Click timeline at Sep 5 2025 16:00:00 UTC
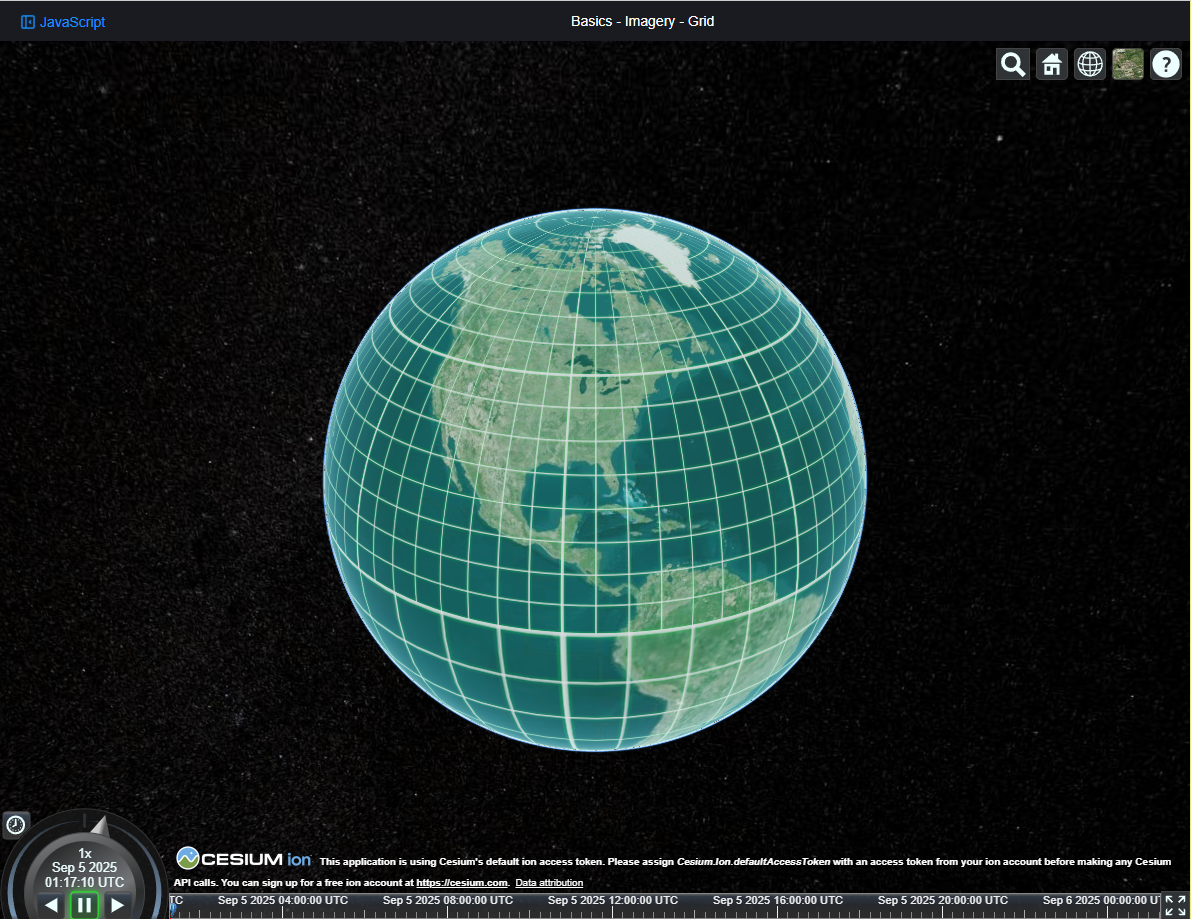The width and height of the screenshot is (1191, 919). tap(778, 900)
